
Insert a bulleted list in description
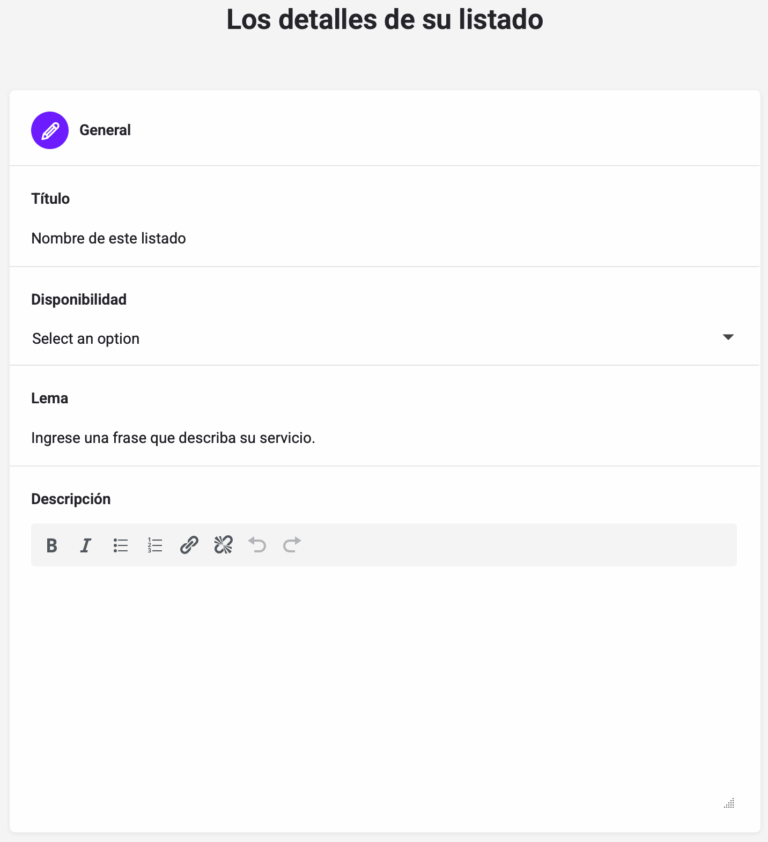click(120, 546)
